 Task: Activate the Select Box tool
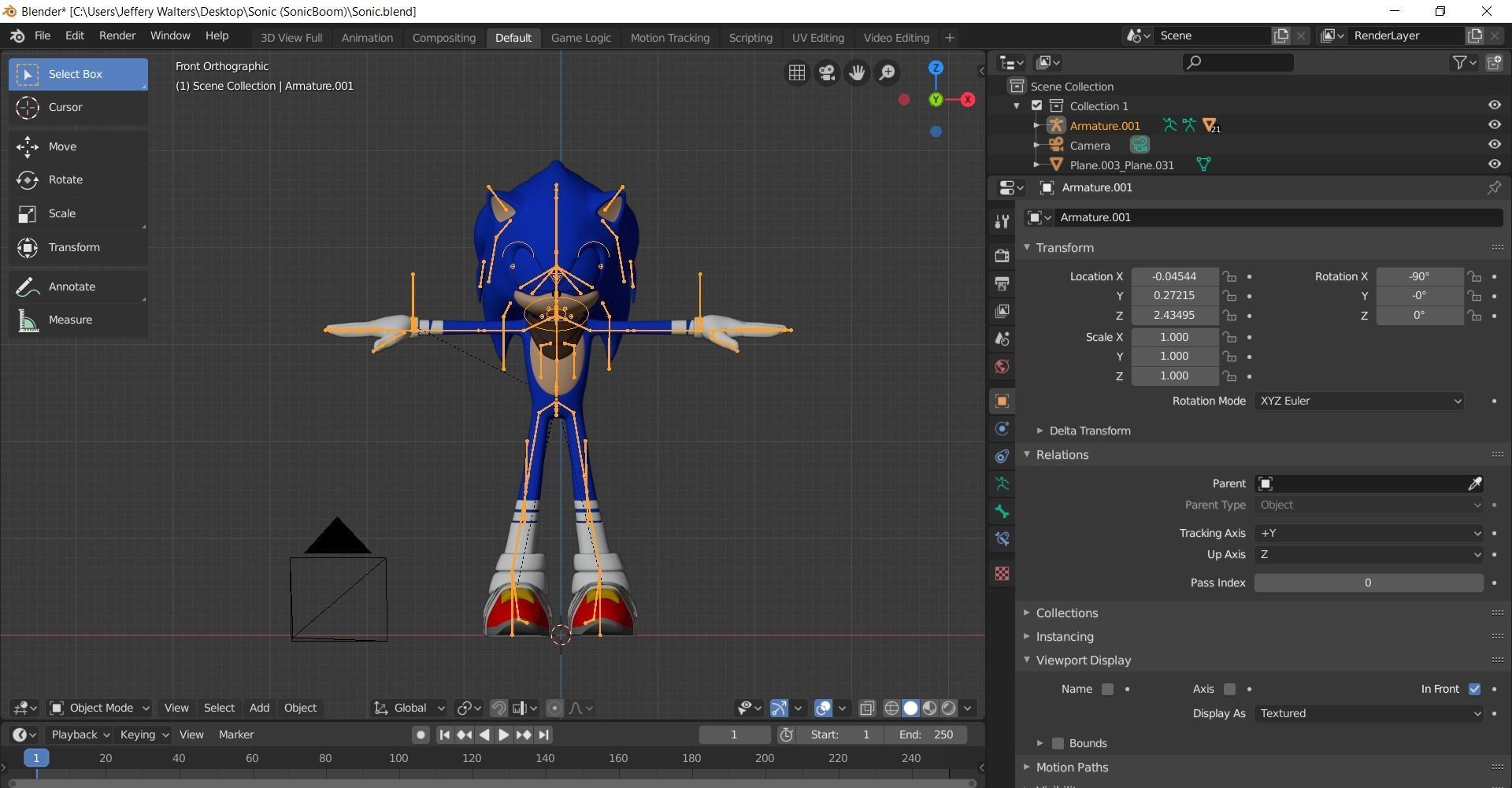(x=77, y=74)
